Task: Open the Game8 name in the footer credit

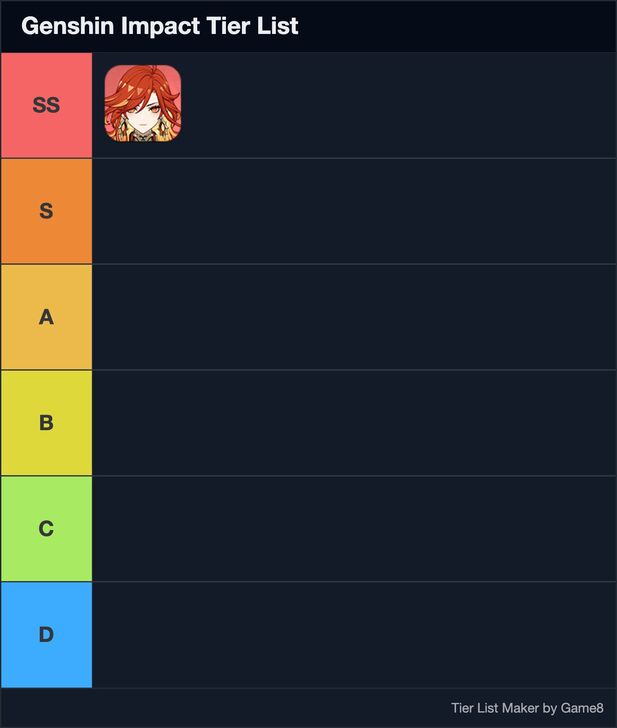Action: tap(582, 708)
